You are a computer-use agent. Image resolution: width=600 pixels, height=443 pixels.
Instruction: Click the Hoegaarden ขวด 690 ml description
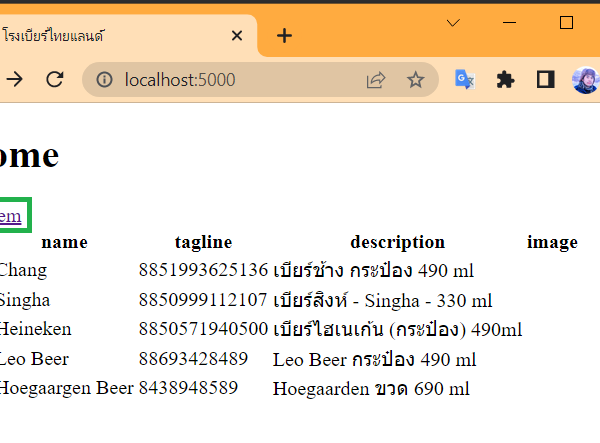[x=371, y=389]
